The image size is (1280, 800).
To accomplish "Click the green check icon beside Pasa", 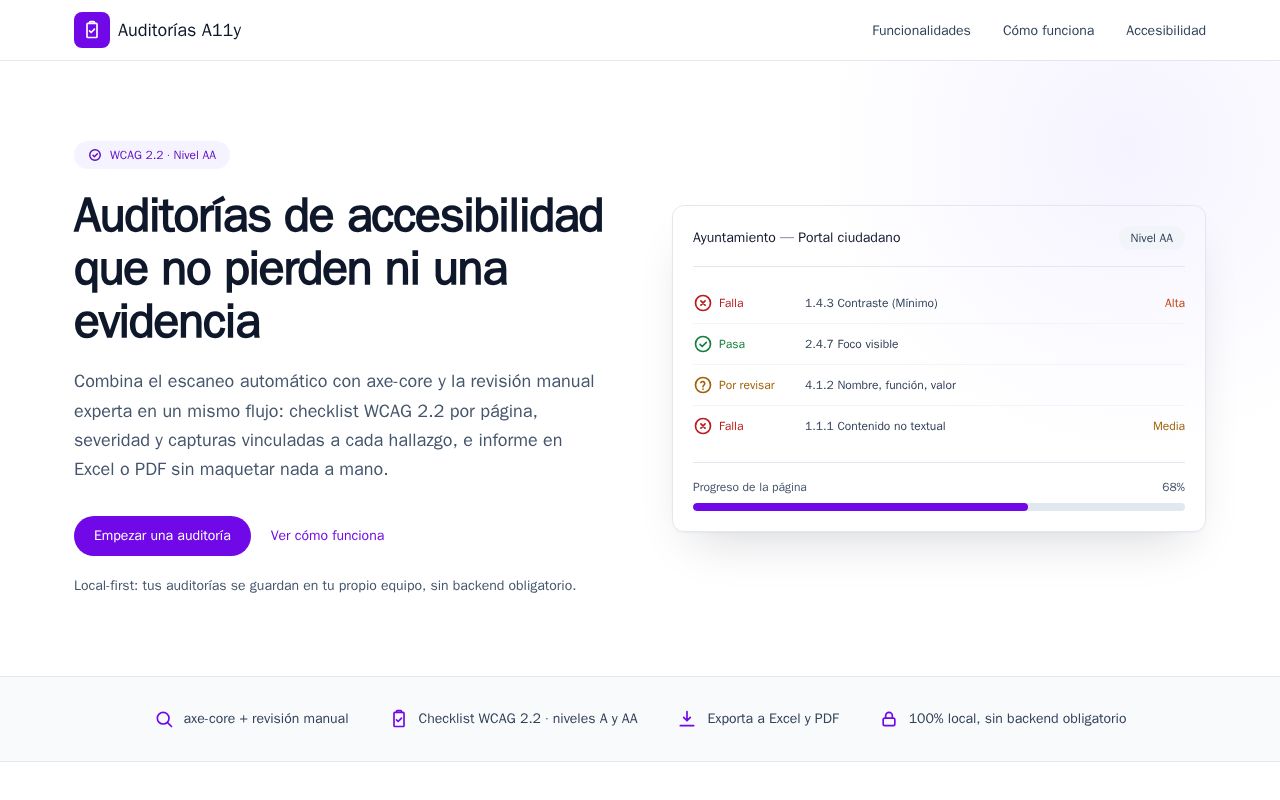I will (x=703, y=344).
